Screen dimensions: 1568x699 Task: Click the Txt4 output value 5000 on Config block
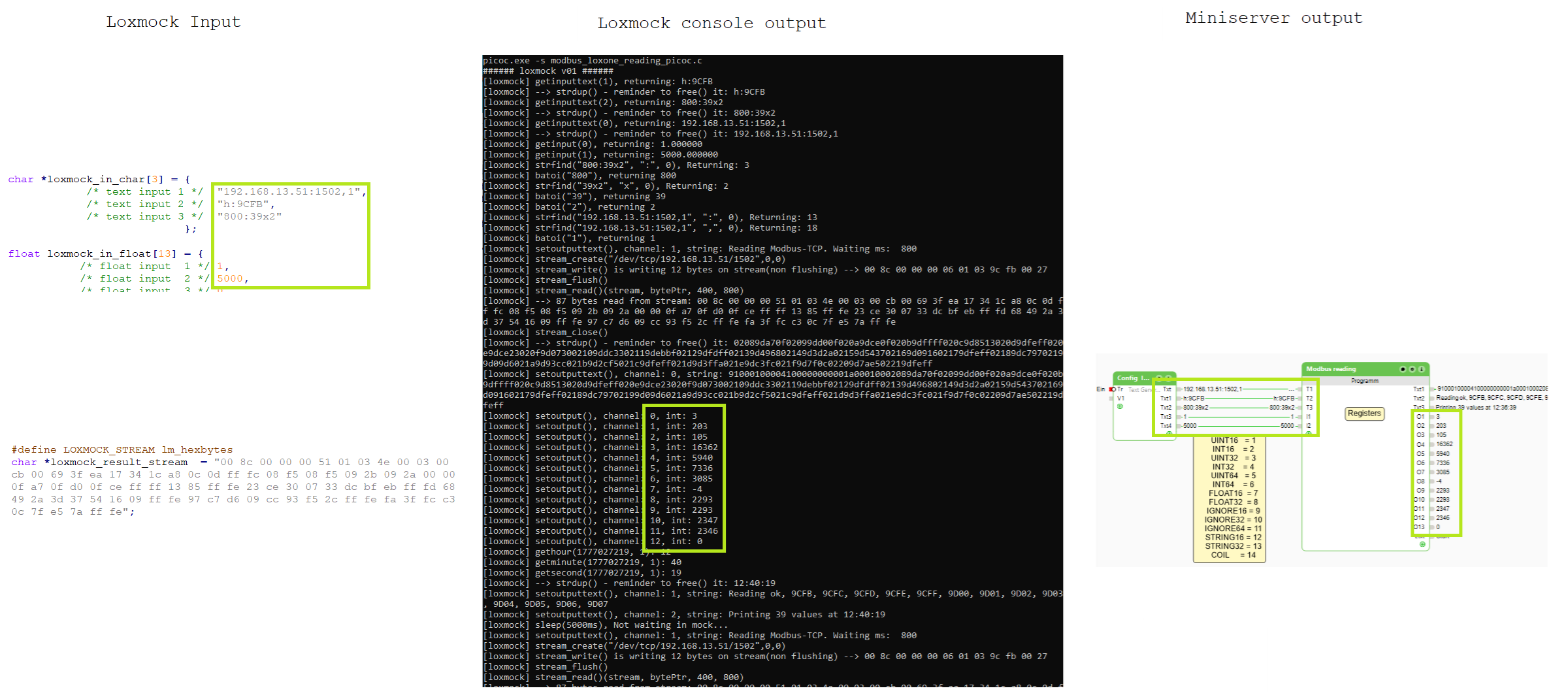coord(1190,426)
